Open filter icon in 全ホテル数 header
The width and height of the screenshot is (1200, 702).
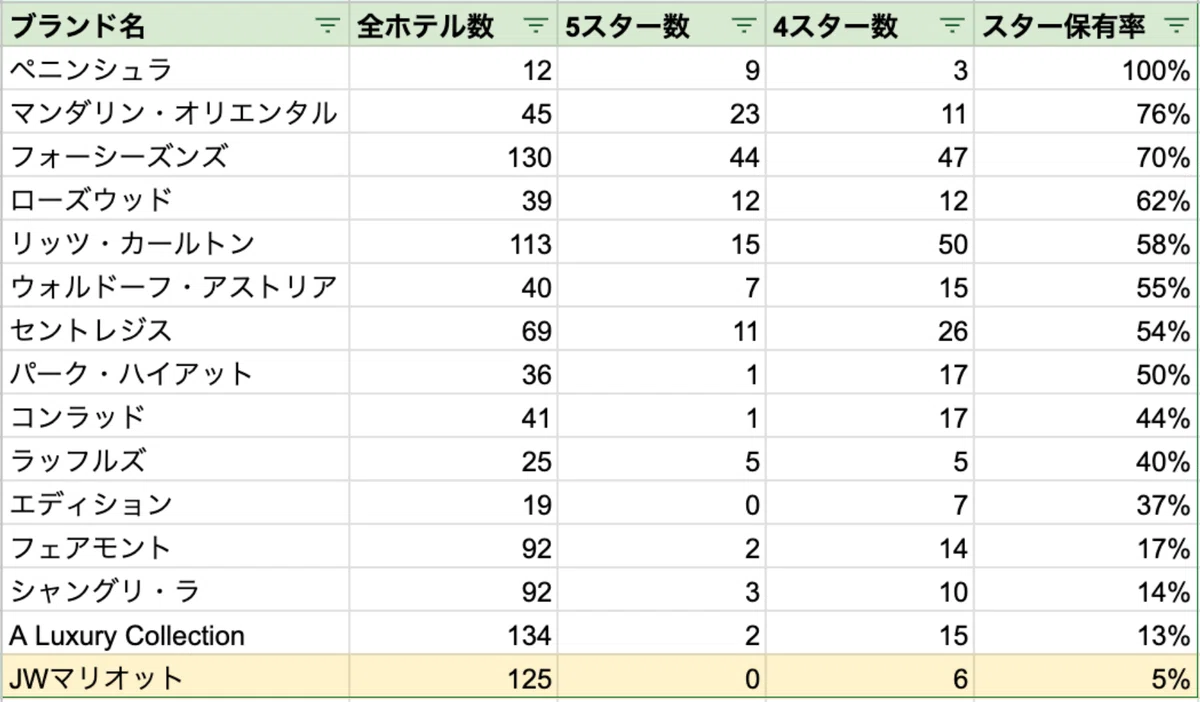click(537, 27)
